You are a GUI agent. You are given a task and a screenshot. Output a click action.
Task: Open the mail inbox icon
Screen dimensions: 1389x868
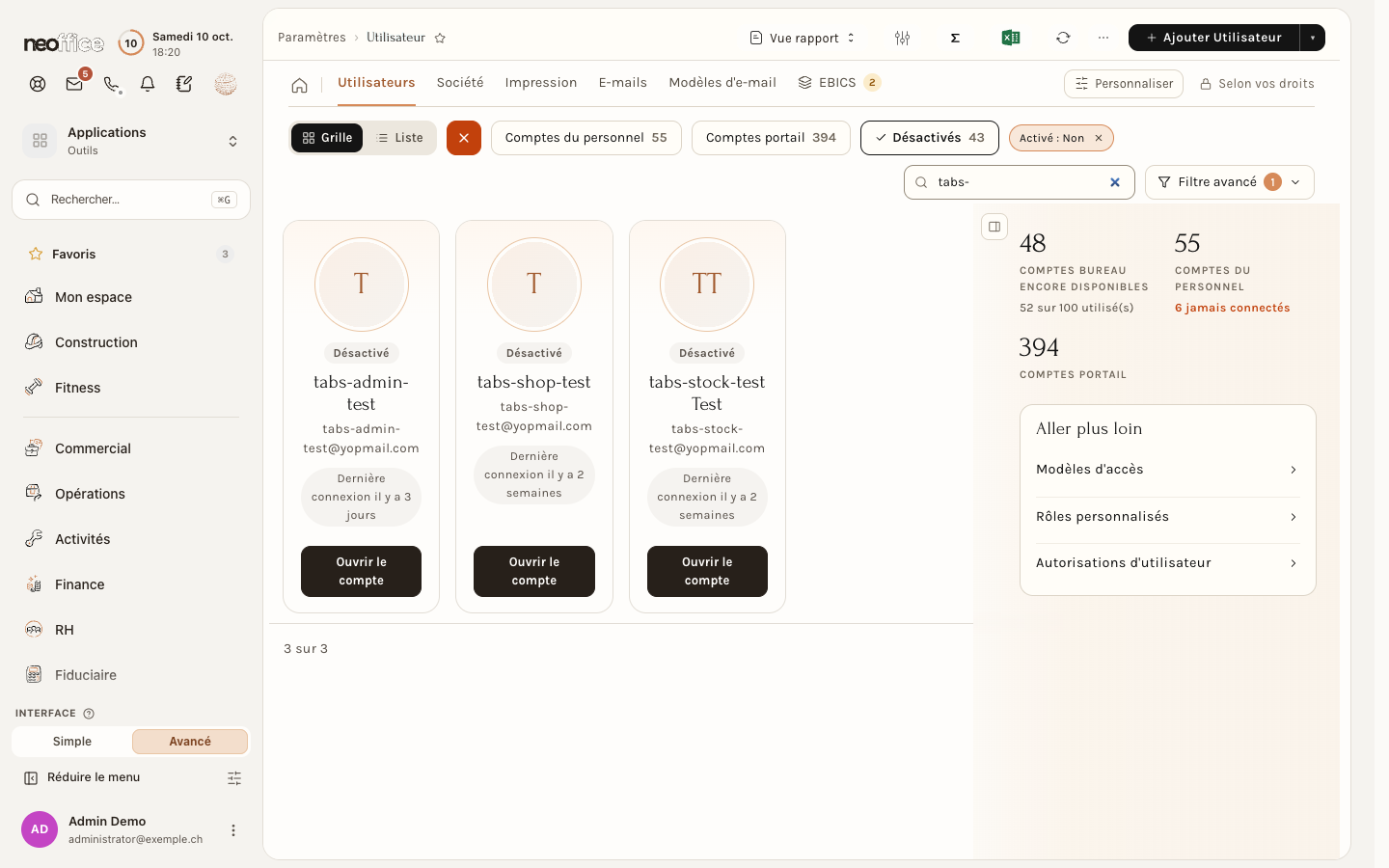(x=74, y=84)
